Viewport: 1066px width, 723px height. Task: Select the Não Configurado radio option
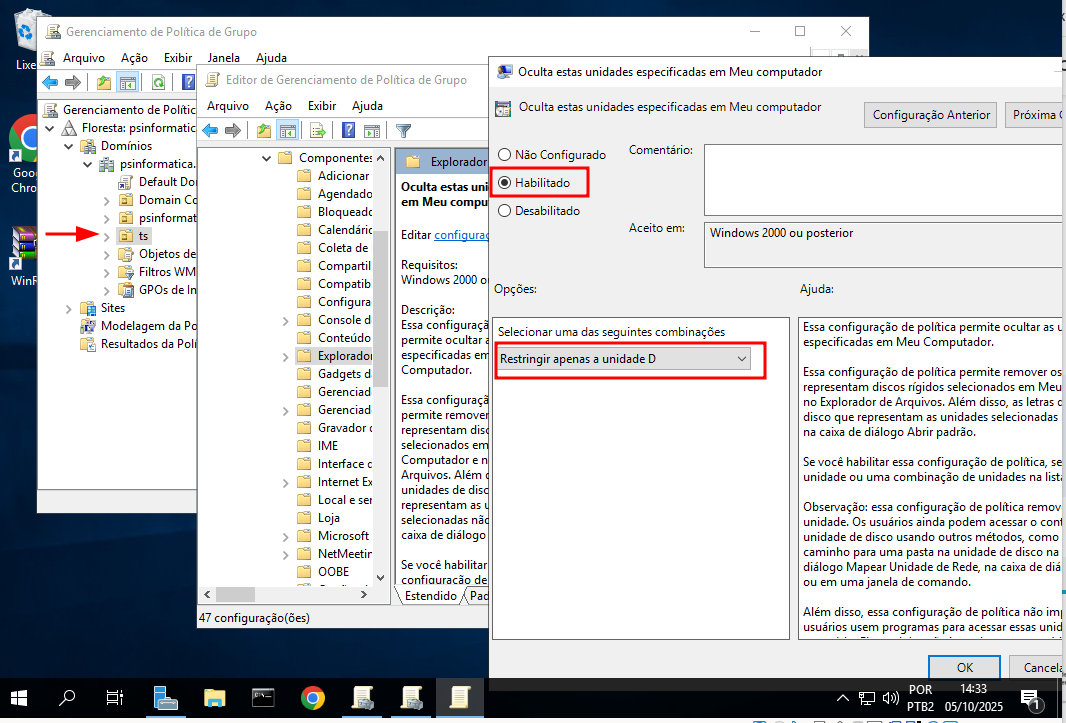coord(505,155)
